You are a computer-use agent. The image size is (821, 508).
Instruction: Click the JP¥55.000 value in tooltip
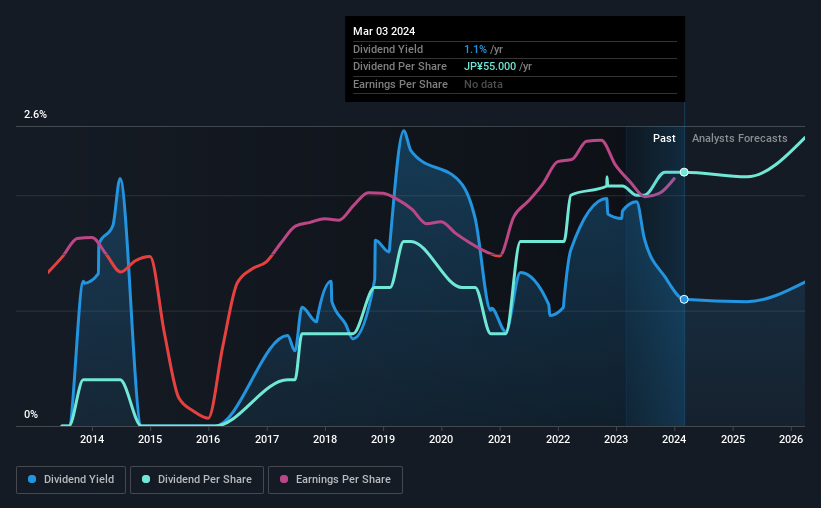(490, 67)
